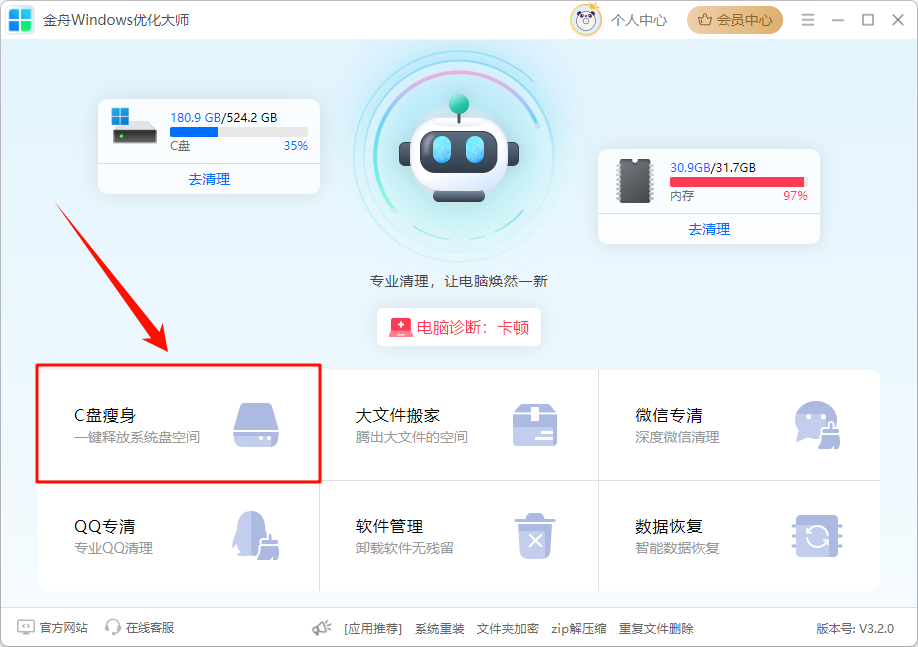Click the megaphone announcement icon

click(321, 628)
